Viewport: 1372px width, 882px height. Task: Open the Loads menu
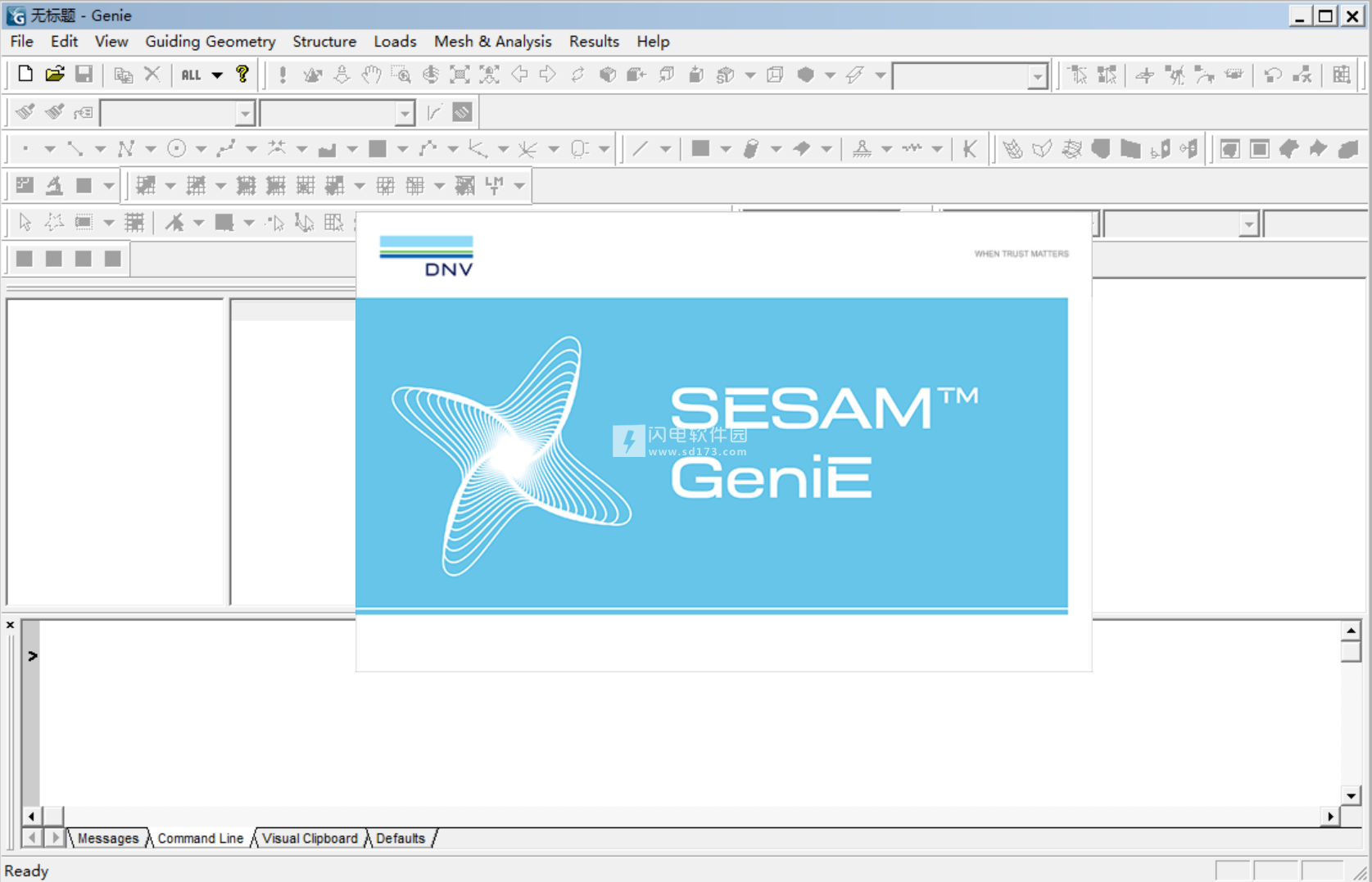pyautogui.click(x=395, y=41)
